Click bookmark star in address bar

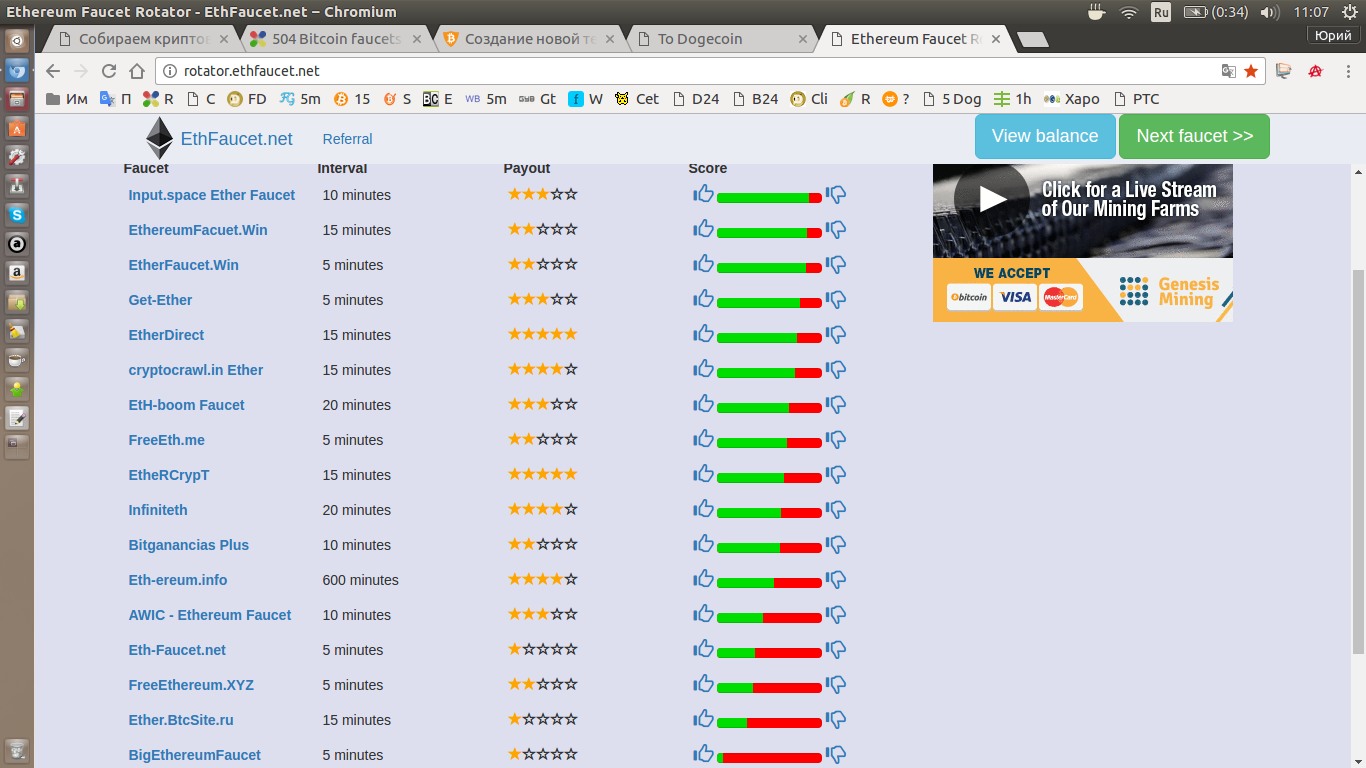coord(1251,71)
